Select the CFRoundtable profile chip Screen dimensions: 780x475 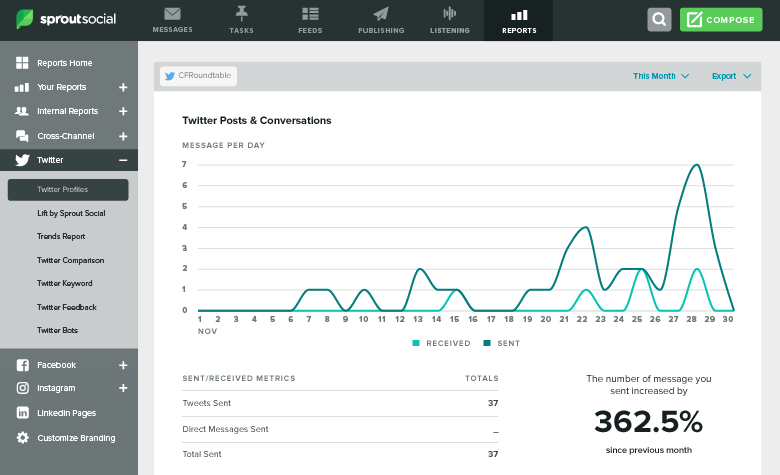point(198,76)
